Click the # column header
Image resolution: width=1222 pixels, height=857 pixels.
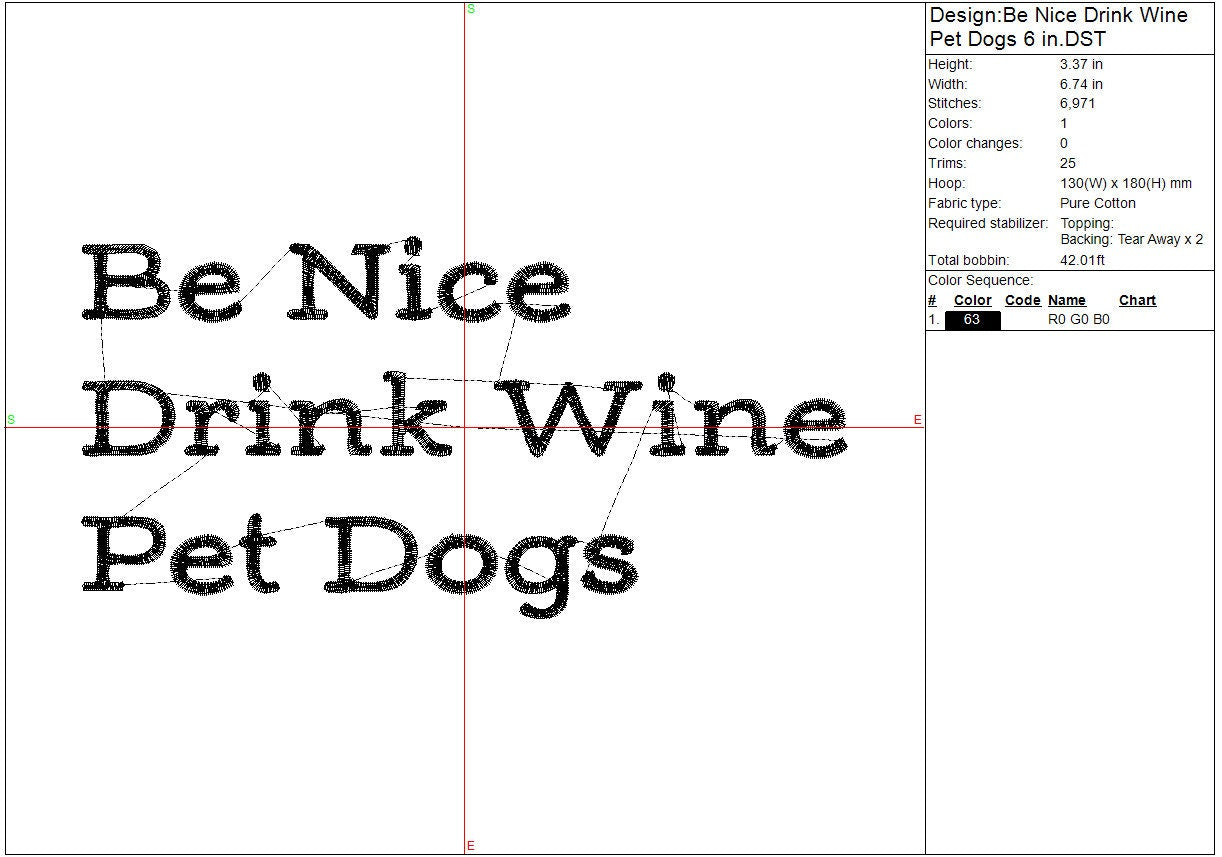(932, 300)
